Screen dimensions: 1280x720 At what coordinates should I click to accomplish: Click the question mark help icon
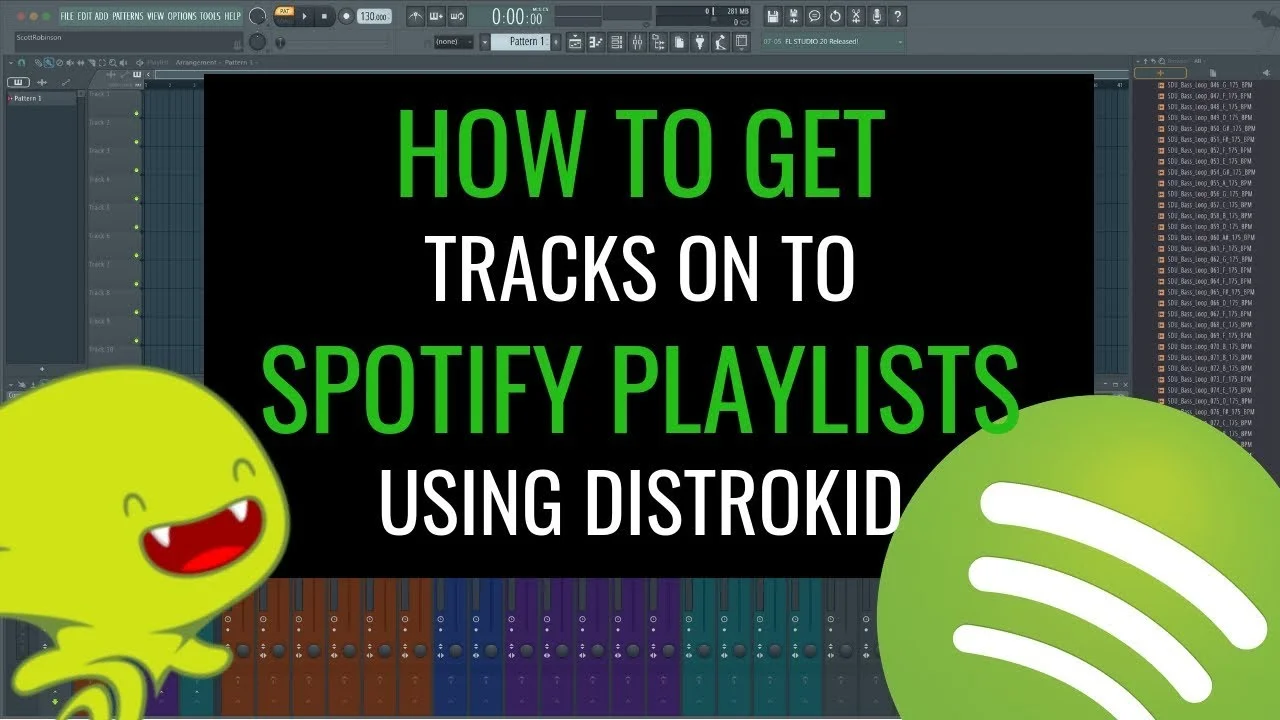(x=897, y=17)
